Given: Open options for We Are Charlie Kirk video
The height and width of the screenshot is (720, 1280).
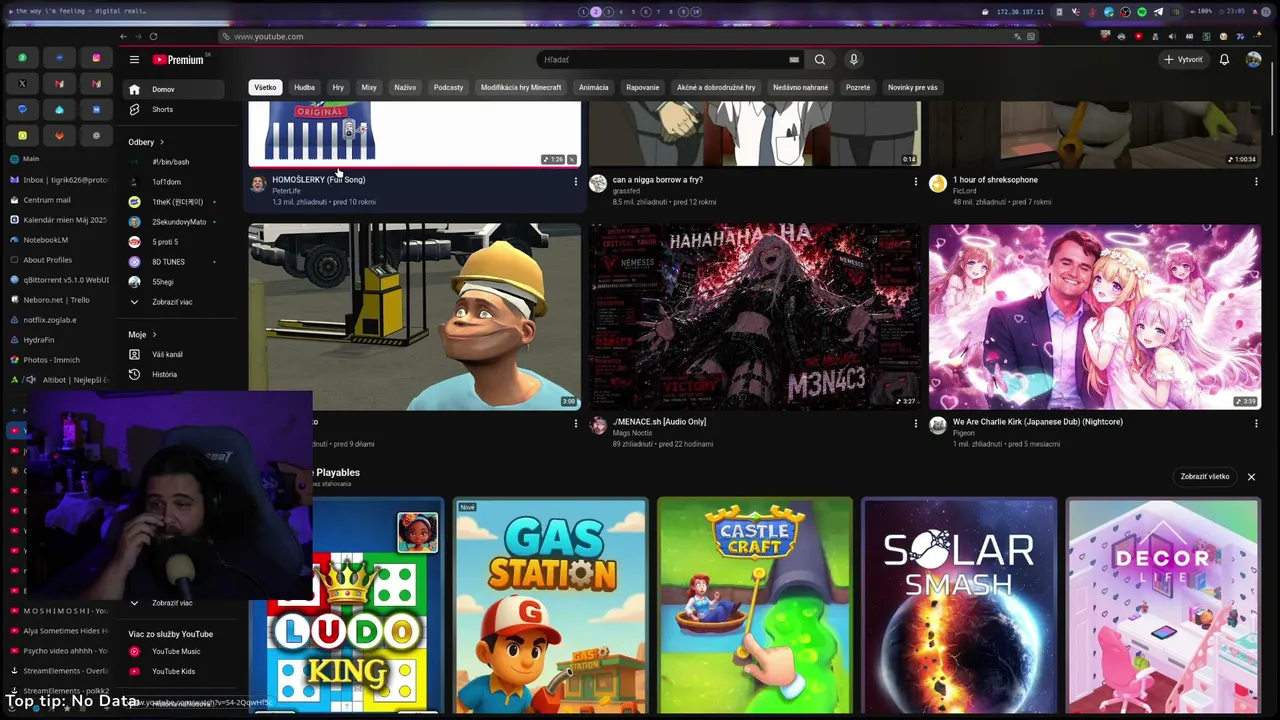Looking at the screenshot, I should (1256, 424).
